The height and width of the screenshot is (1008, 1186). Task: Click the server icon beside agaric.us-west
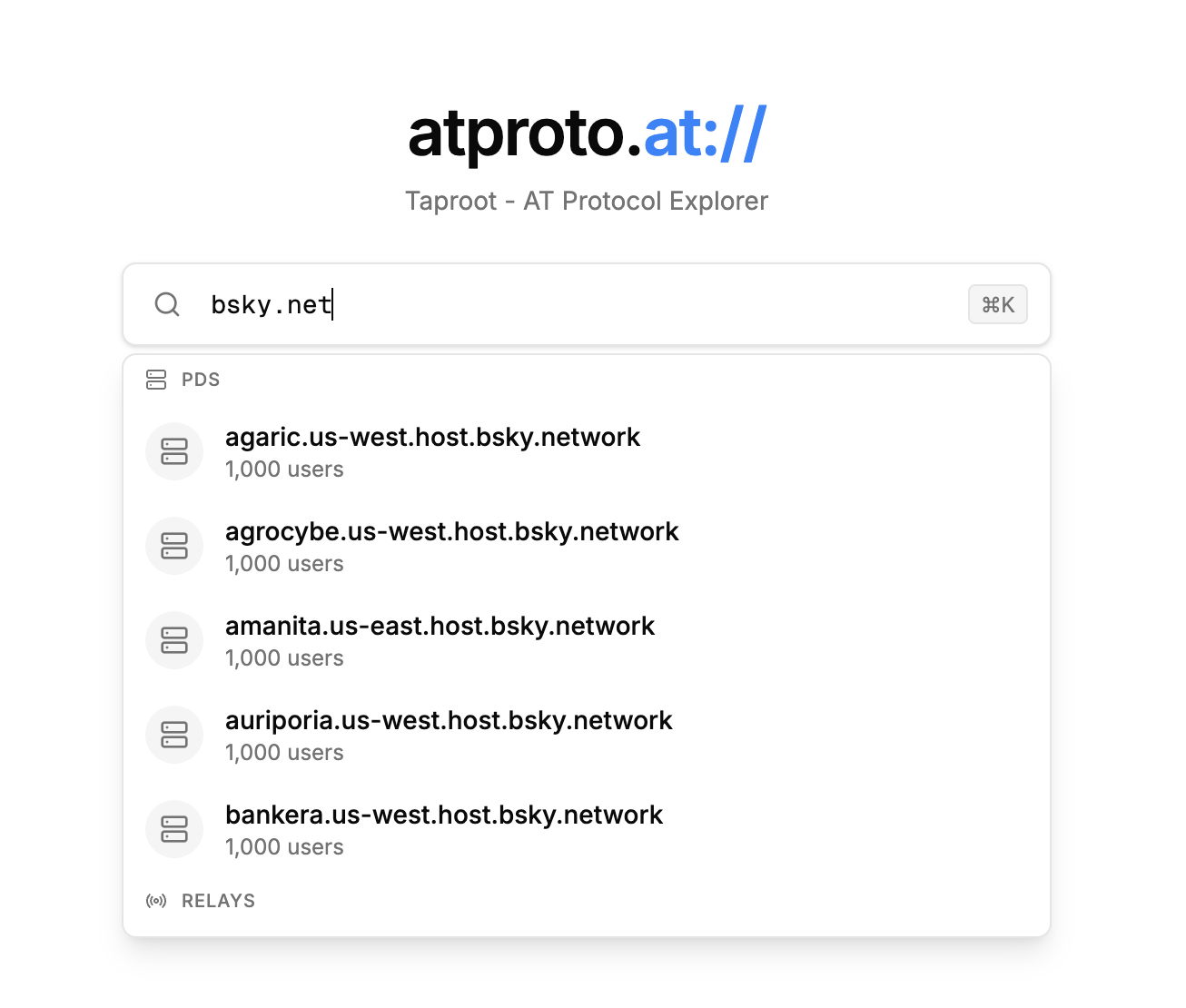click(x=174, y=451)
